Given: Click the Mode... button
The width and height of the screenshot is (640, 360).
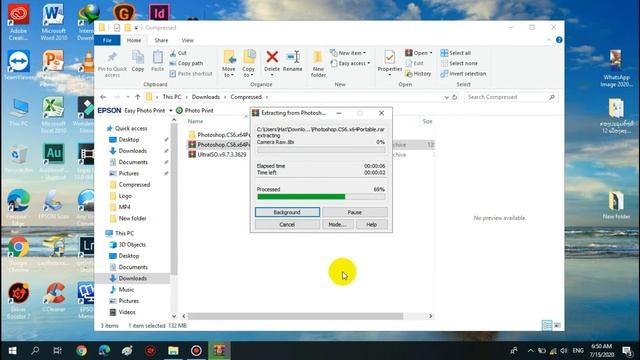Looking at the screenshot, I should [x=338, y=224].
